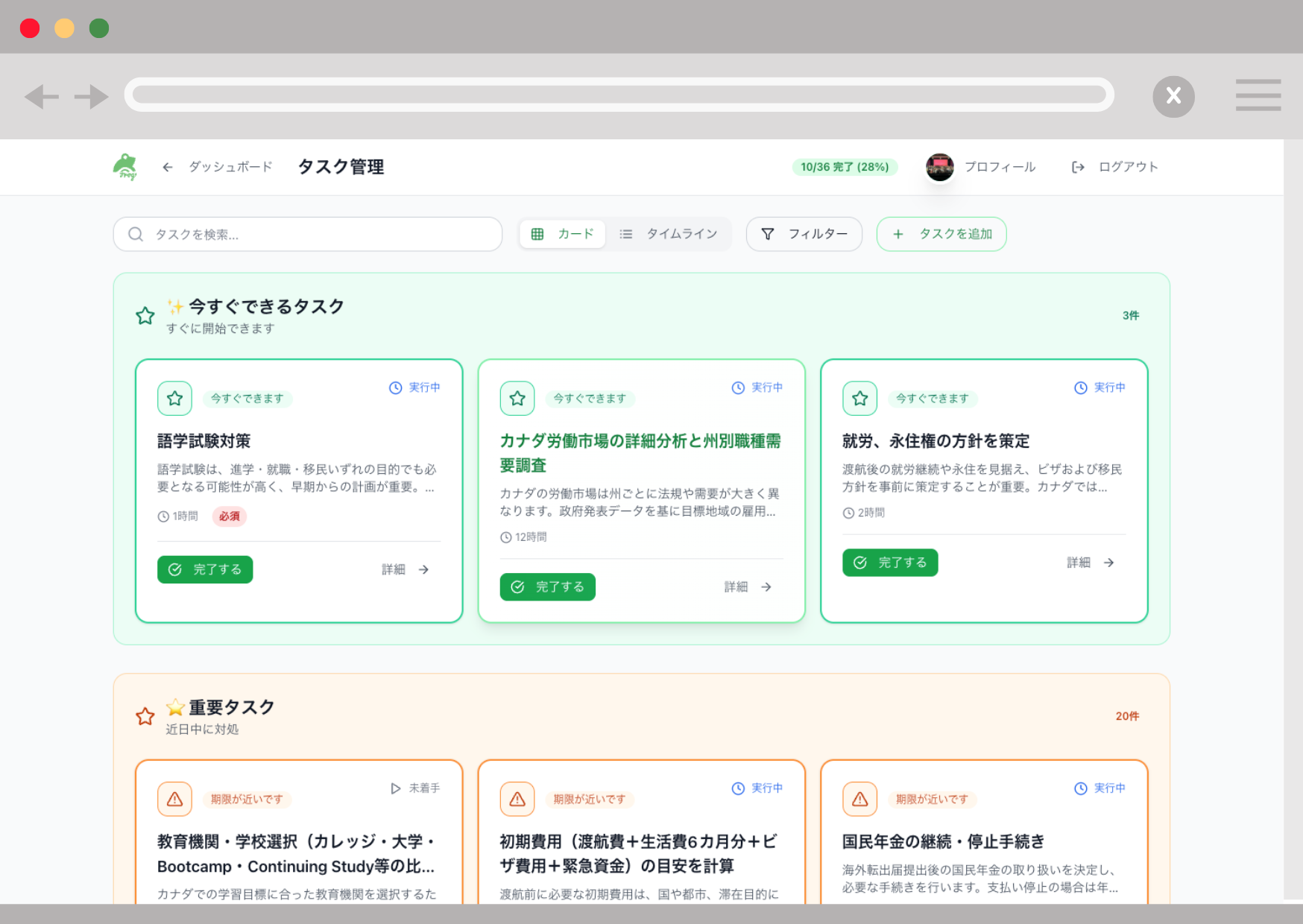The height and width of the screenshot is (924, 1303).
Task: Open カナダ労働市場の詳細分析 task title
Action: (x=640, y=453)
